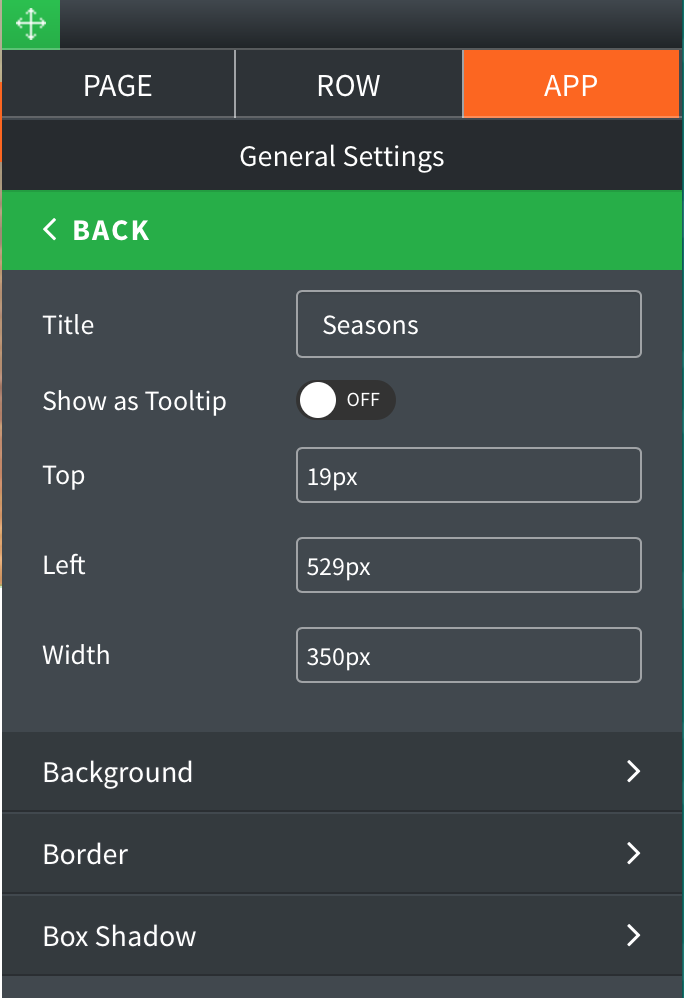
Task: Click the chevron arrow beside Background
Action: click(632, 772)
